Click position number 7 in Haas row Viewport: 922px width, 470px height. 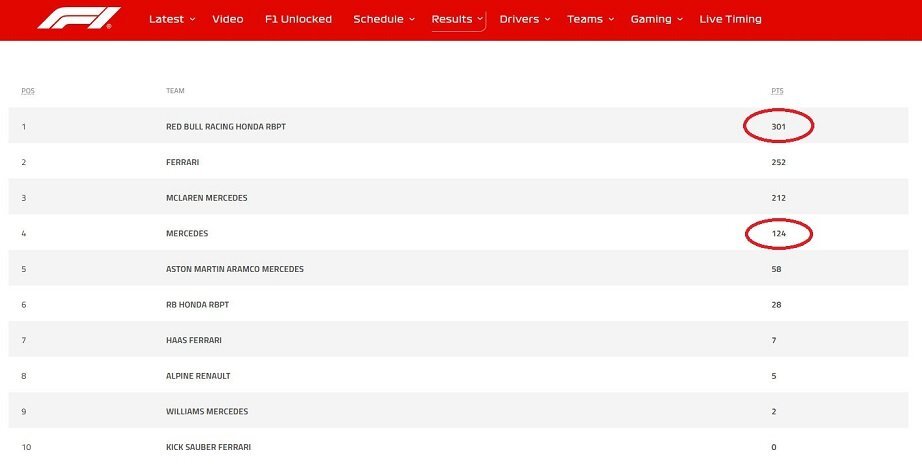[x=24, y=340]
